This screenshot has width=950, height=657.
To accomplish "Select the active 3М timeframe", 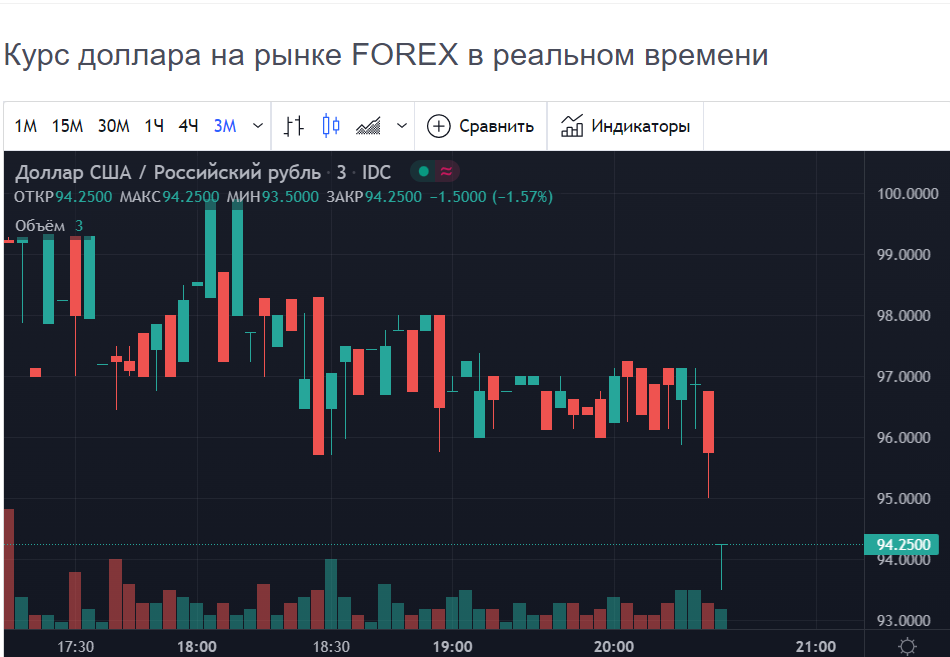I will click(225, 126).
